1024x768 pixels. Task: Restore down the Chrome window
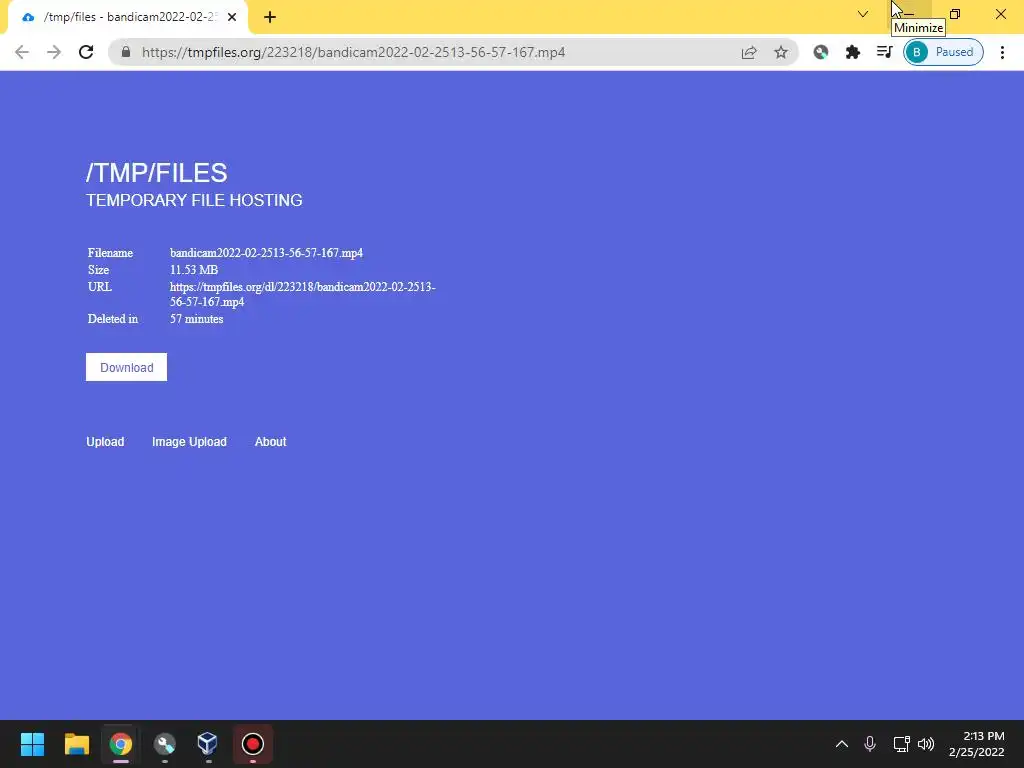pyautogui.click(x=955, y=14)
